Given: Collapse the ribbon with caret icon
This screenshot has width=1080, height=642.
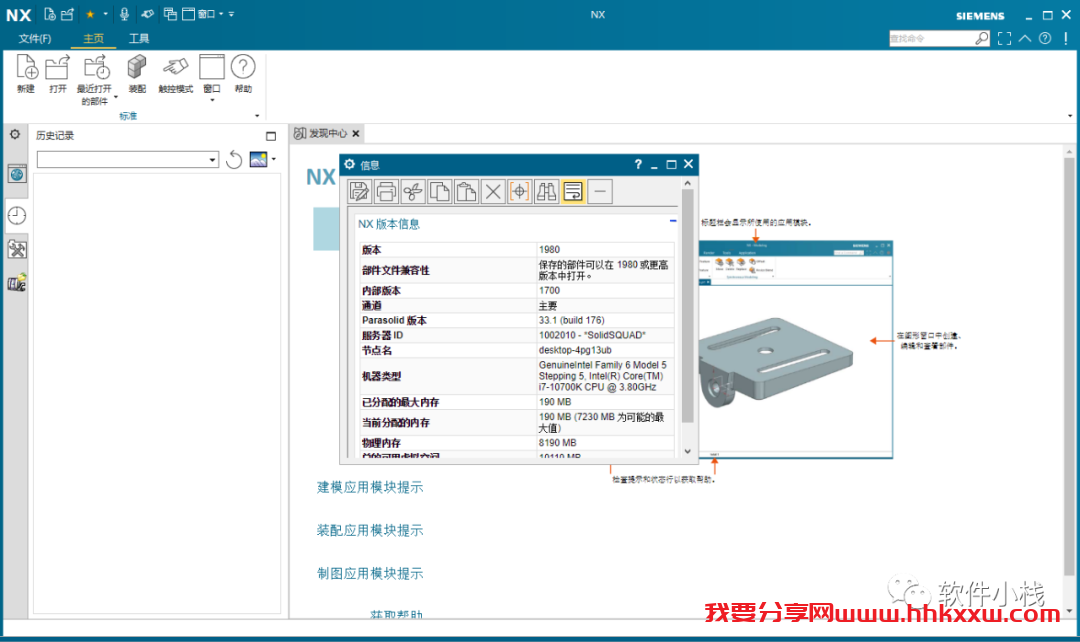Looking at the screenshot, I should pyautogui.click(x=1025, y=39).
